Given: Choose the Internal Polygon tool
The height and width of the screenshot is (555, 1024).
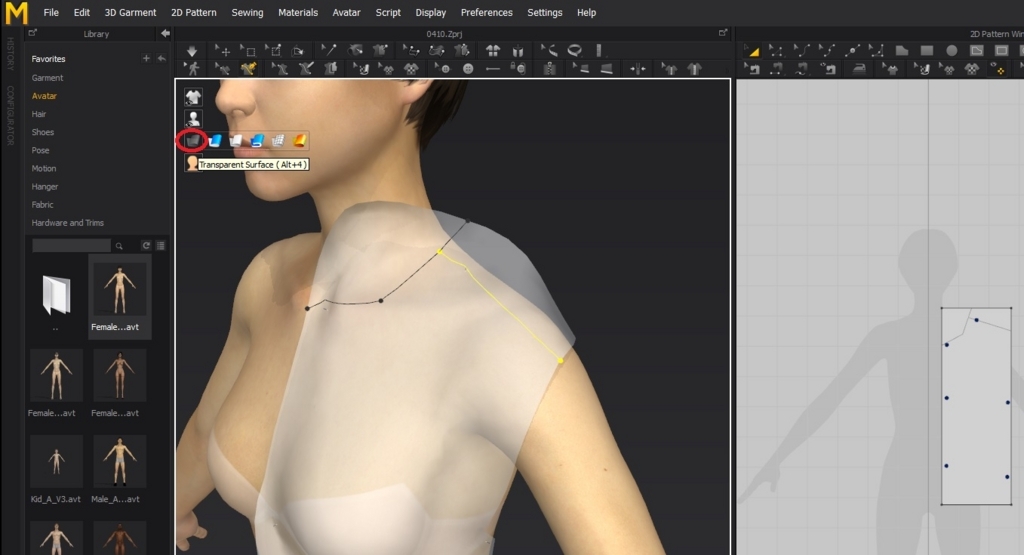Looking at the screenshot, I should [976, 51].
